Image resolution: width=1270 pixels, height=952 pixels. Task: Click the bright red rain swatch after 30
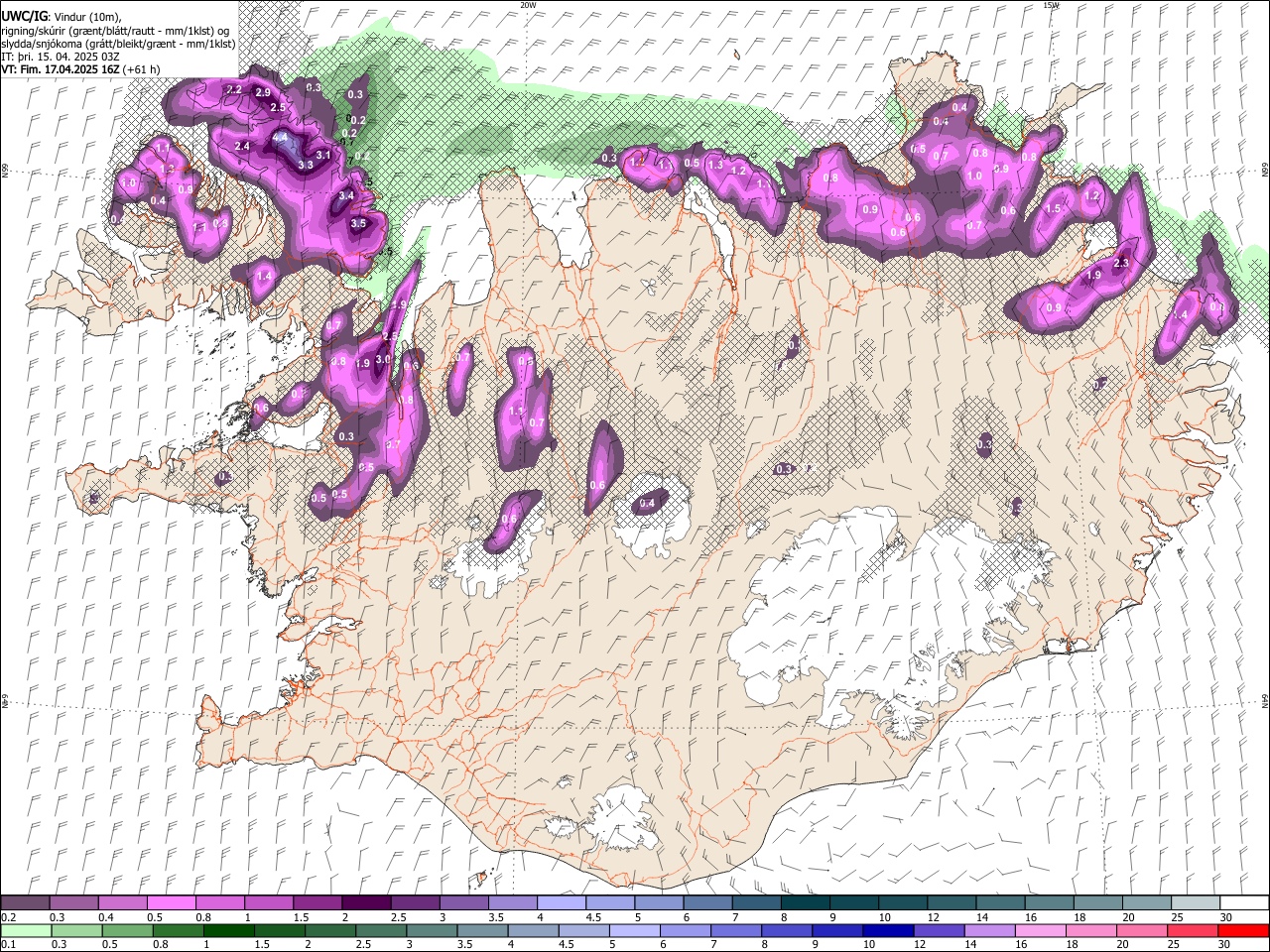(1245, 930)
